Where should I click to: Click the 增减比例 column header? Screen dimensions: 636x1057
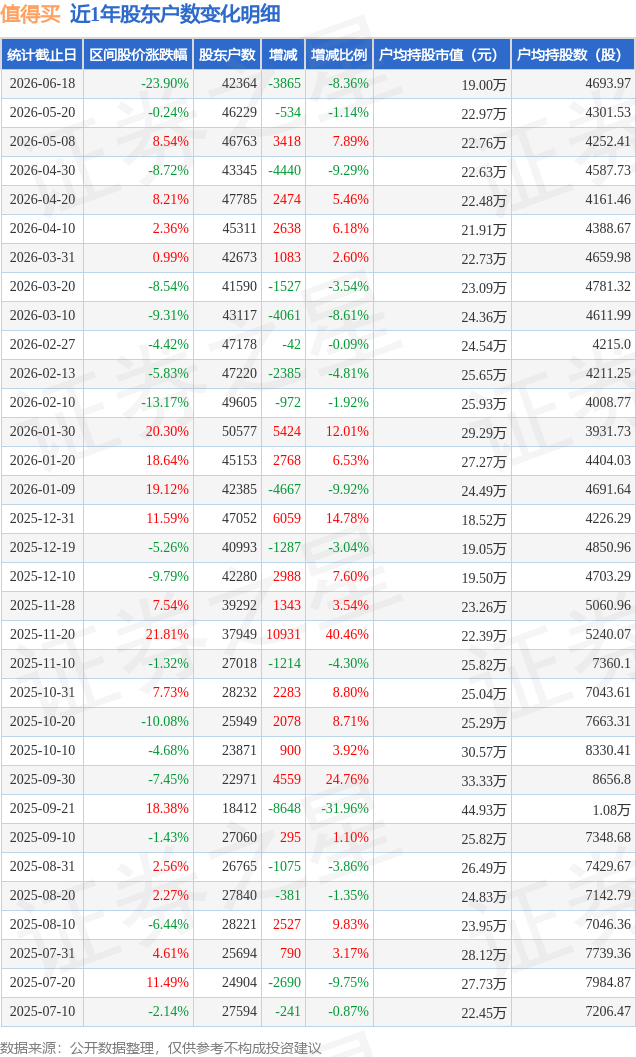339,55
